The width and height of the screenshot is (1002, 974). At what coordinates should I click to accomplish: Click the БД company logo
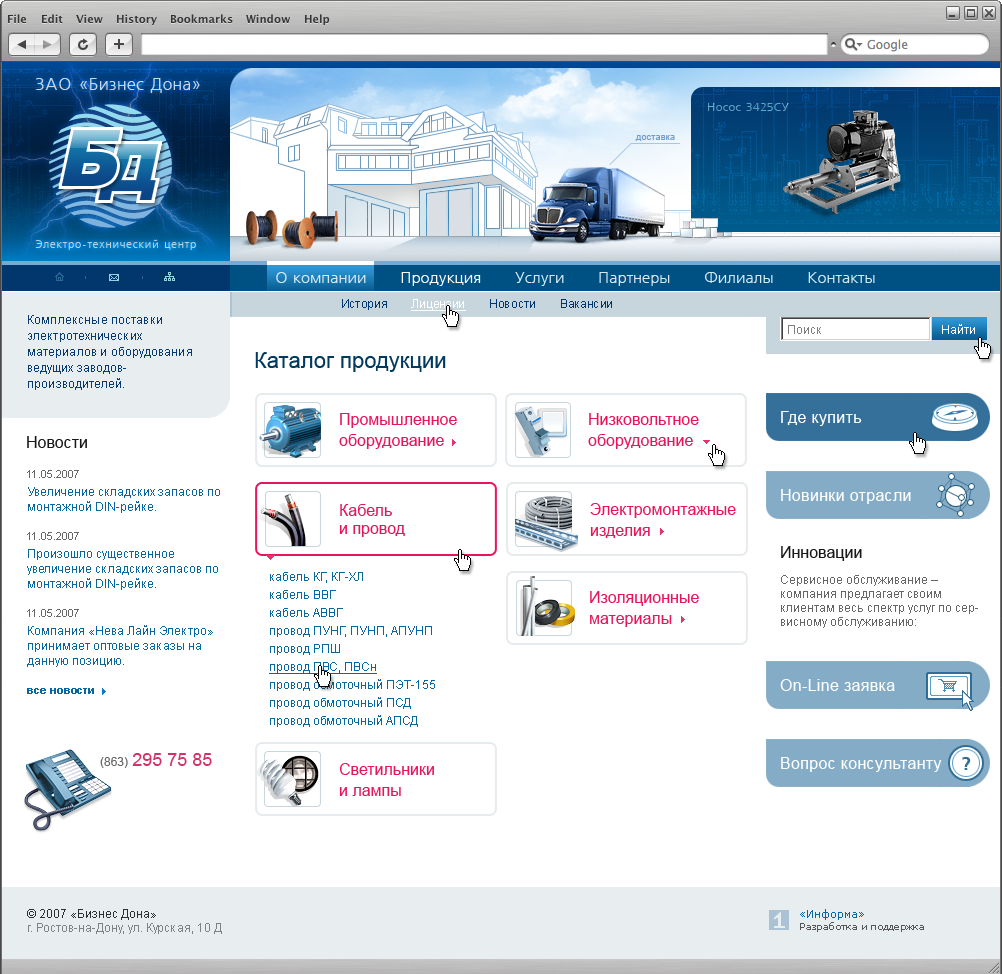tap(110, 166)
